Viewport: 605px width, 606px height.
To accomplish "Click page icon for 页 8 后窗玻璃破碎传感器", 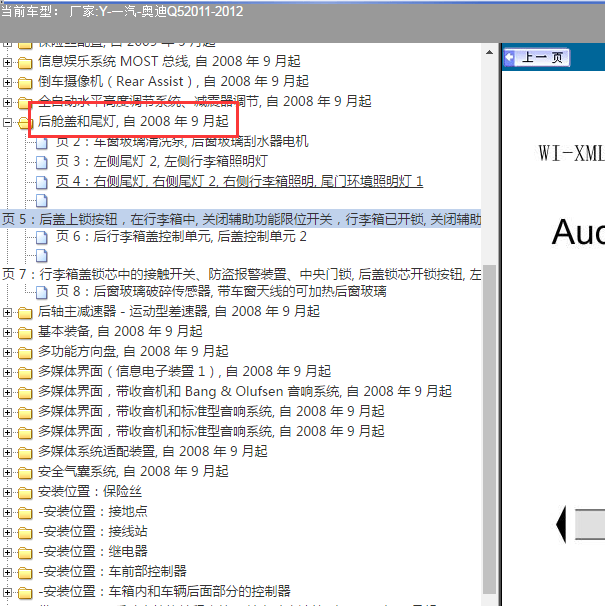I will click(43, 292).
